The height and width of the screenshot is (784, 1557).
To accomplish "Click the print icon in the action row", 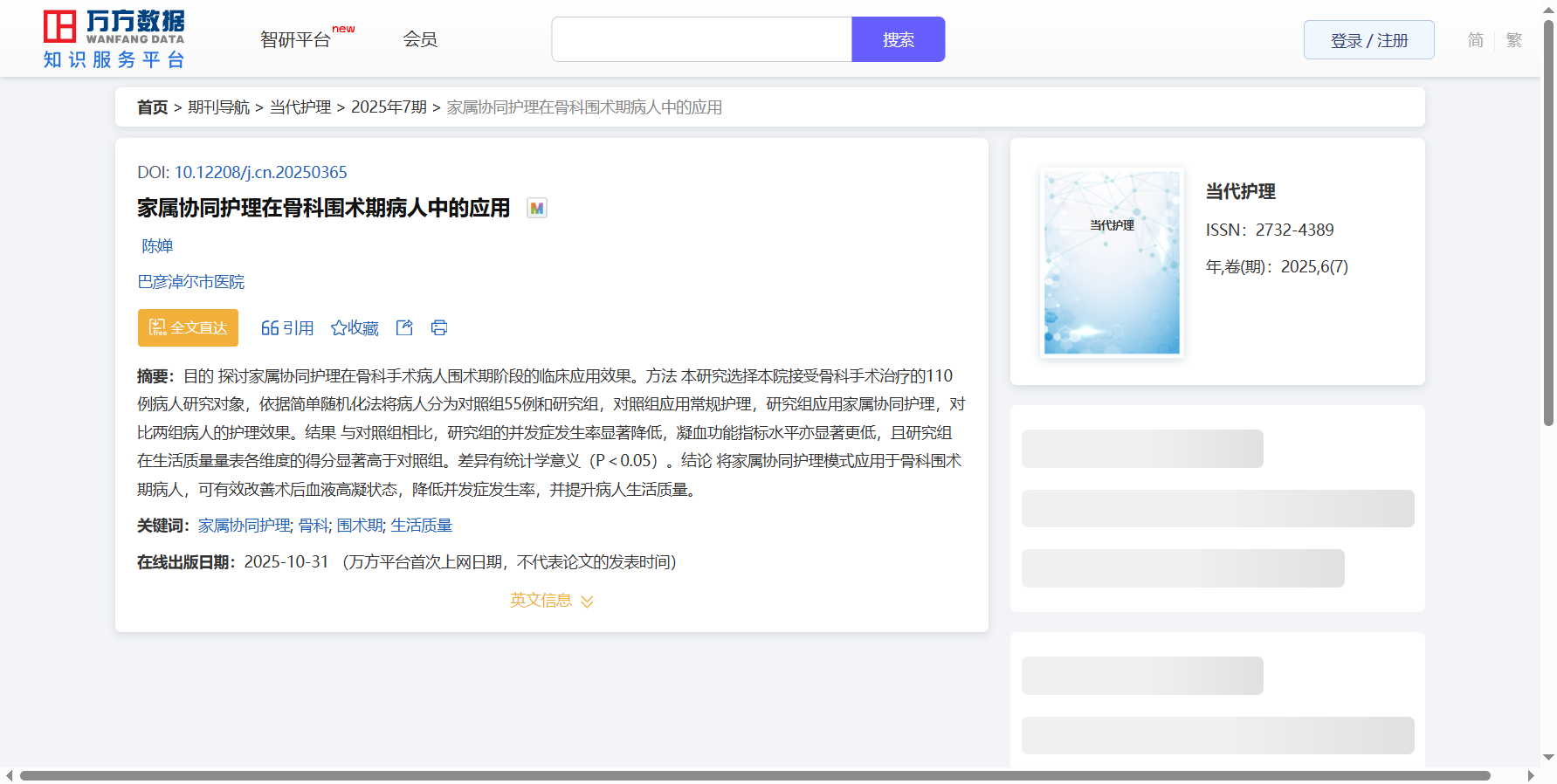I will [439, 328].
